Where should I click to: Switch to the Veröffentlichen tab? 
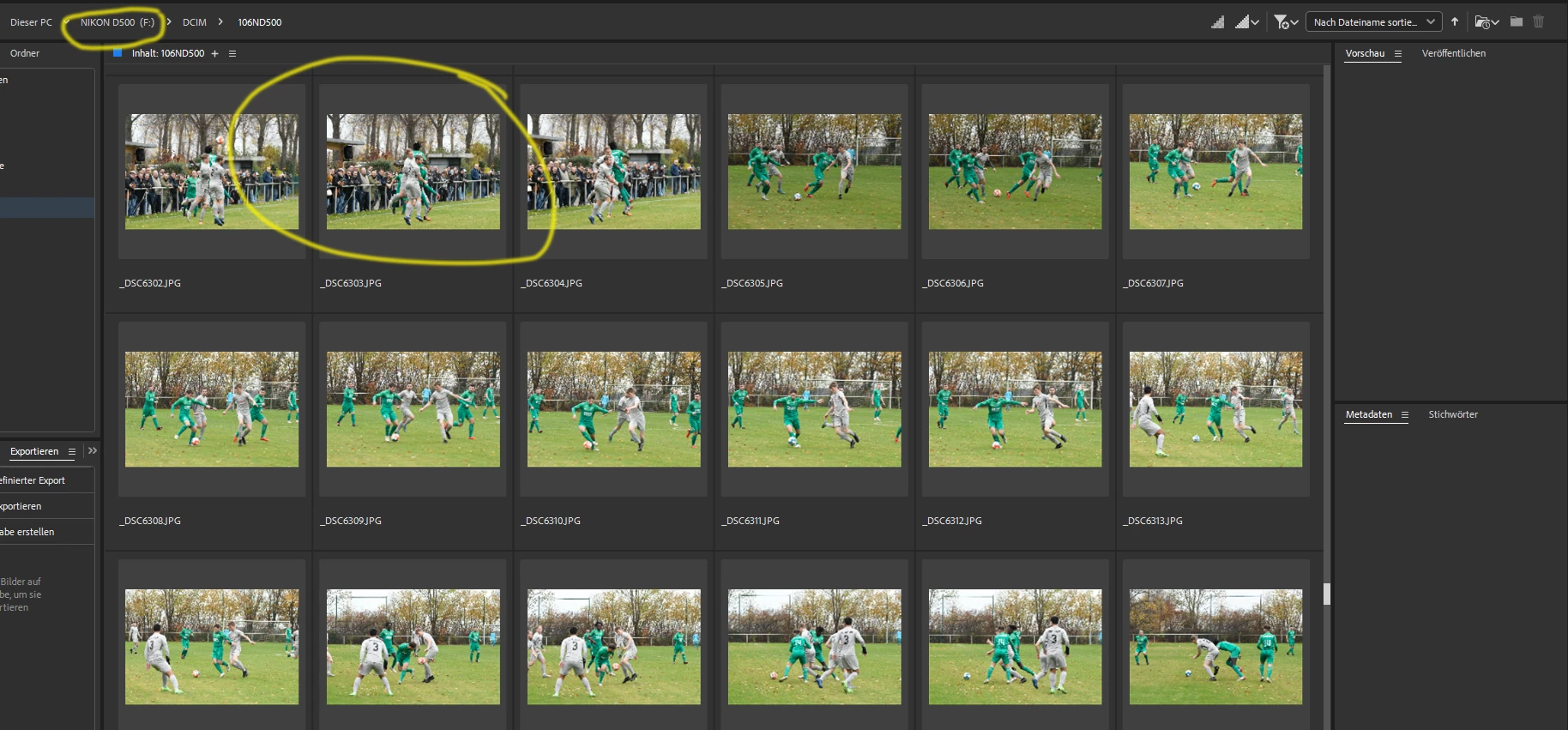1454,53
